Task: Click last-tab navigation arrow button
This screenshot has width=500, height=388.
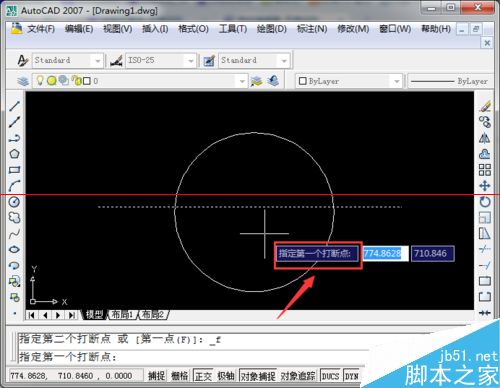Action: pyautogui.click(x=72, y=315)
